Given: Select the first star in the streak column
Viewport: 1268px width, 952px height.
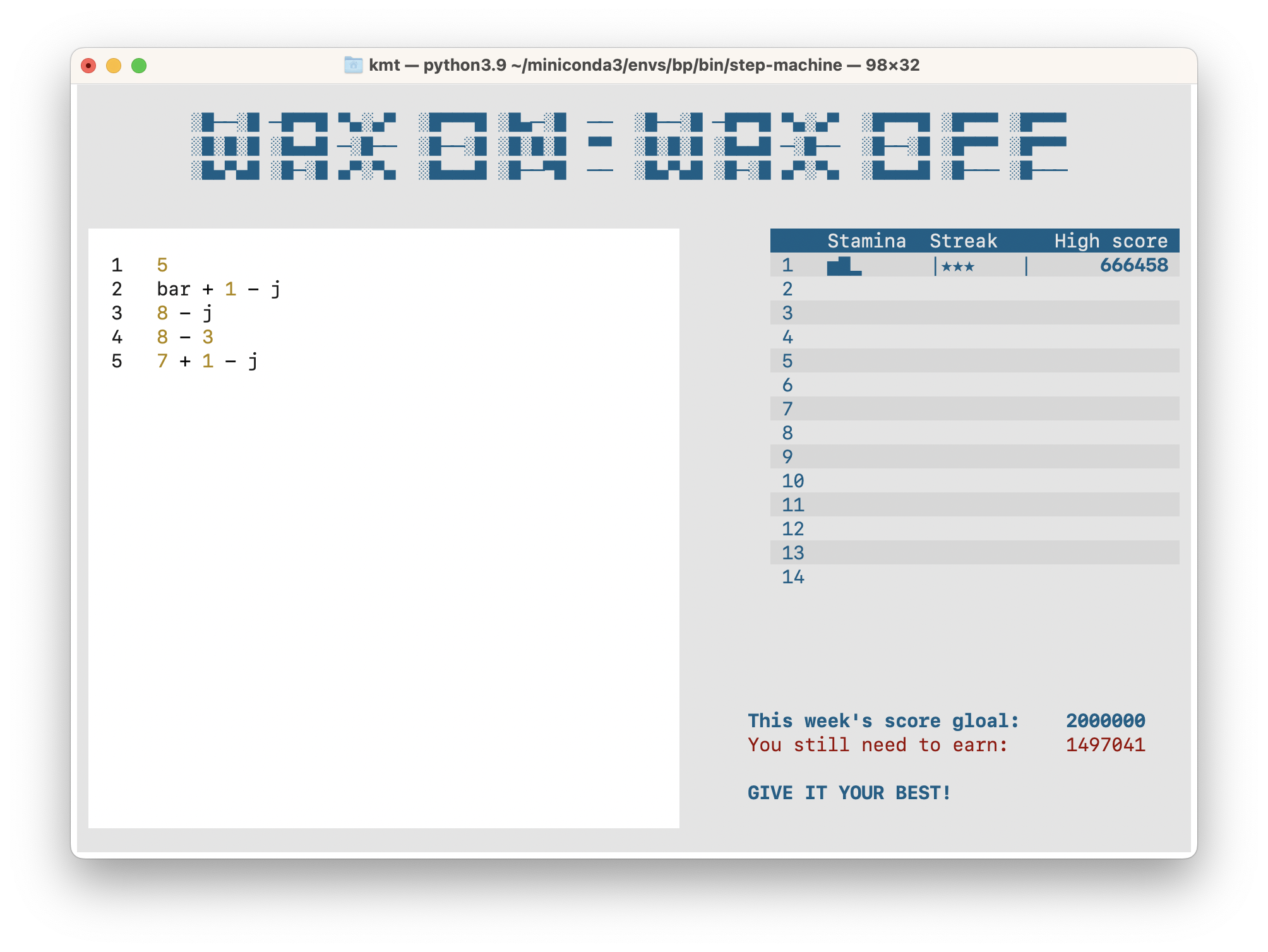Looking at the screenshot, I should tap(945, 267).
